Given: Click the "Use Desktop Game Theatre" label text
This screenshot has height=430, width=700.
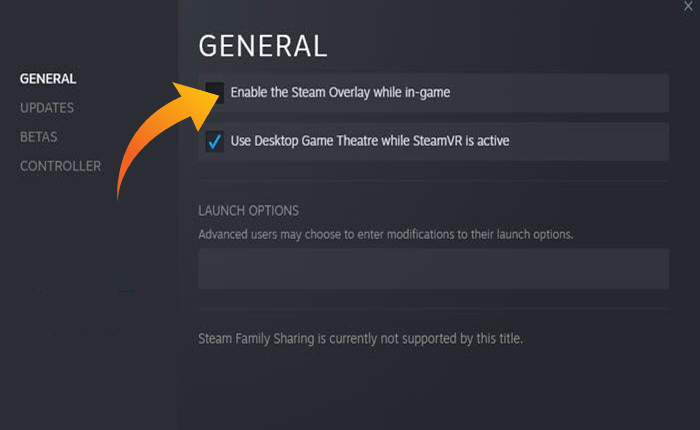Looking at the screenshot, I should coord(370,141).
